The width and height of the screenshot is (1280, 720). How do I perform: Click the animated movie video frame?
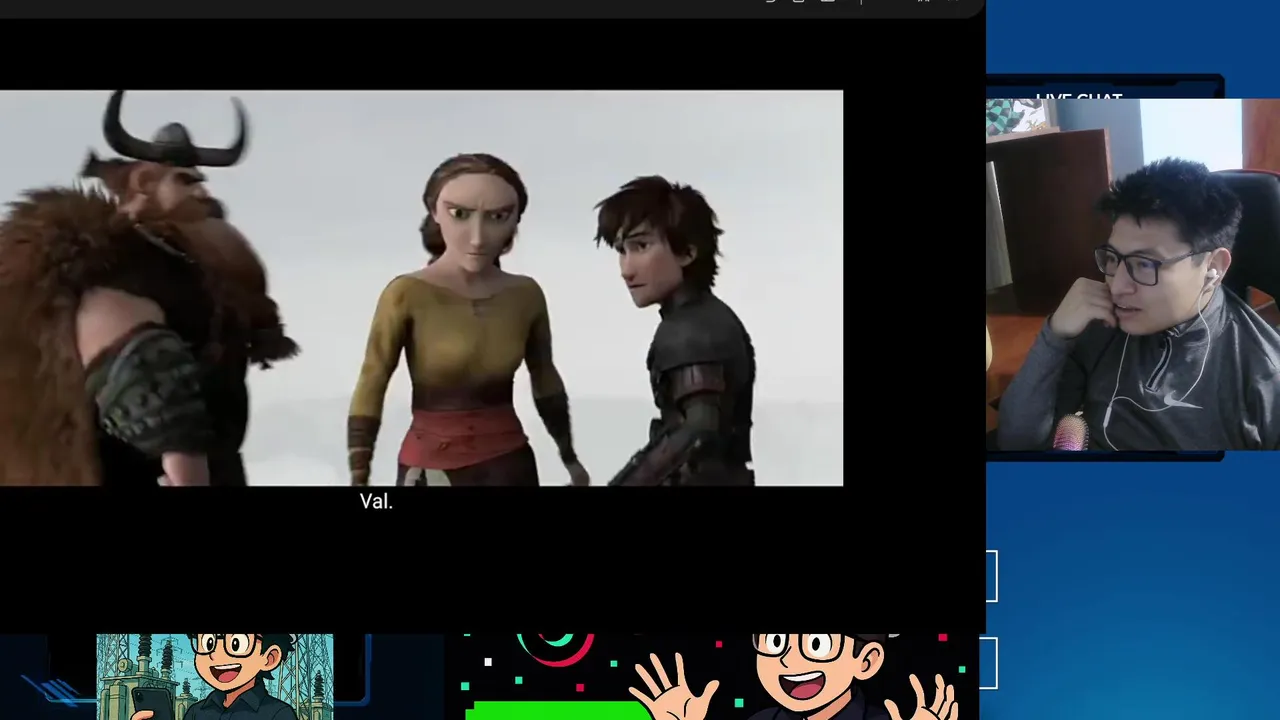[x=421, y=288]
